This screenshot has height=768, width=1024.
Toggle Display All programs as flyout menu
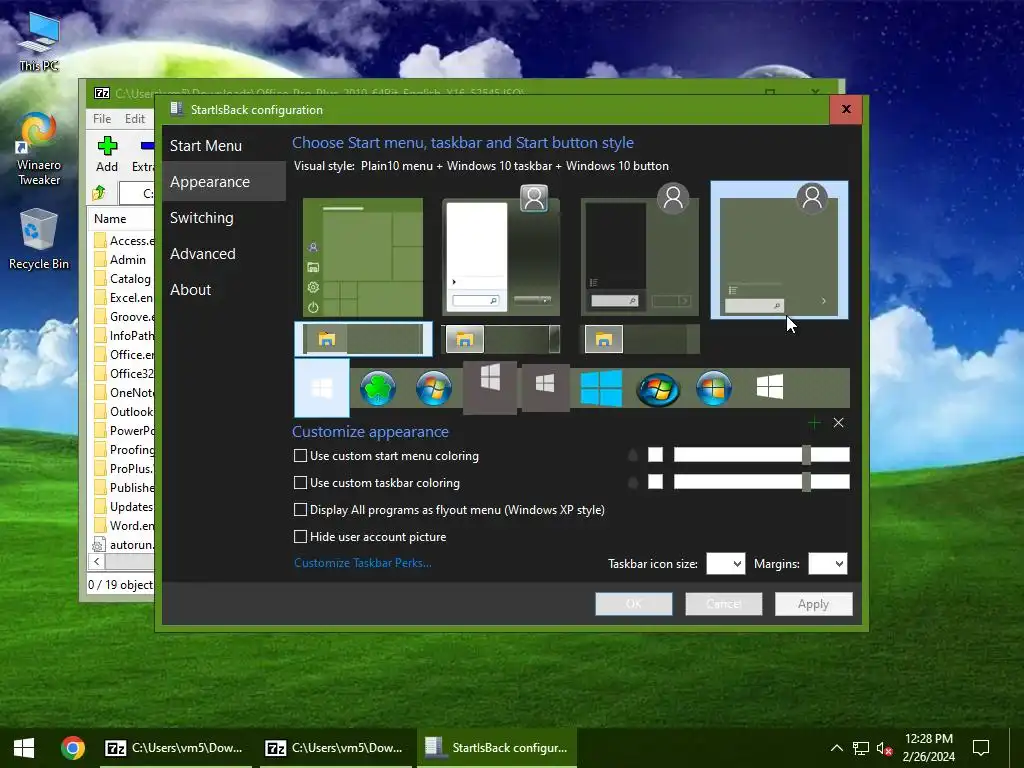point(300,509)
